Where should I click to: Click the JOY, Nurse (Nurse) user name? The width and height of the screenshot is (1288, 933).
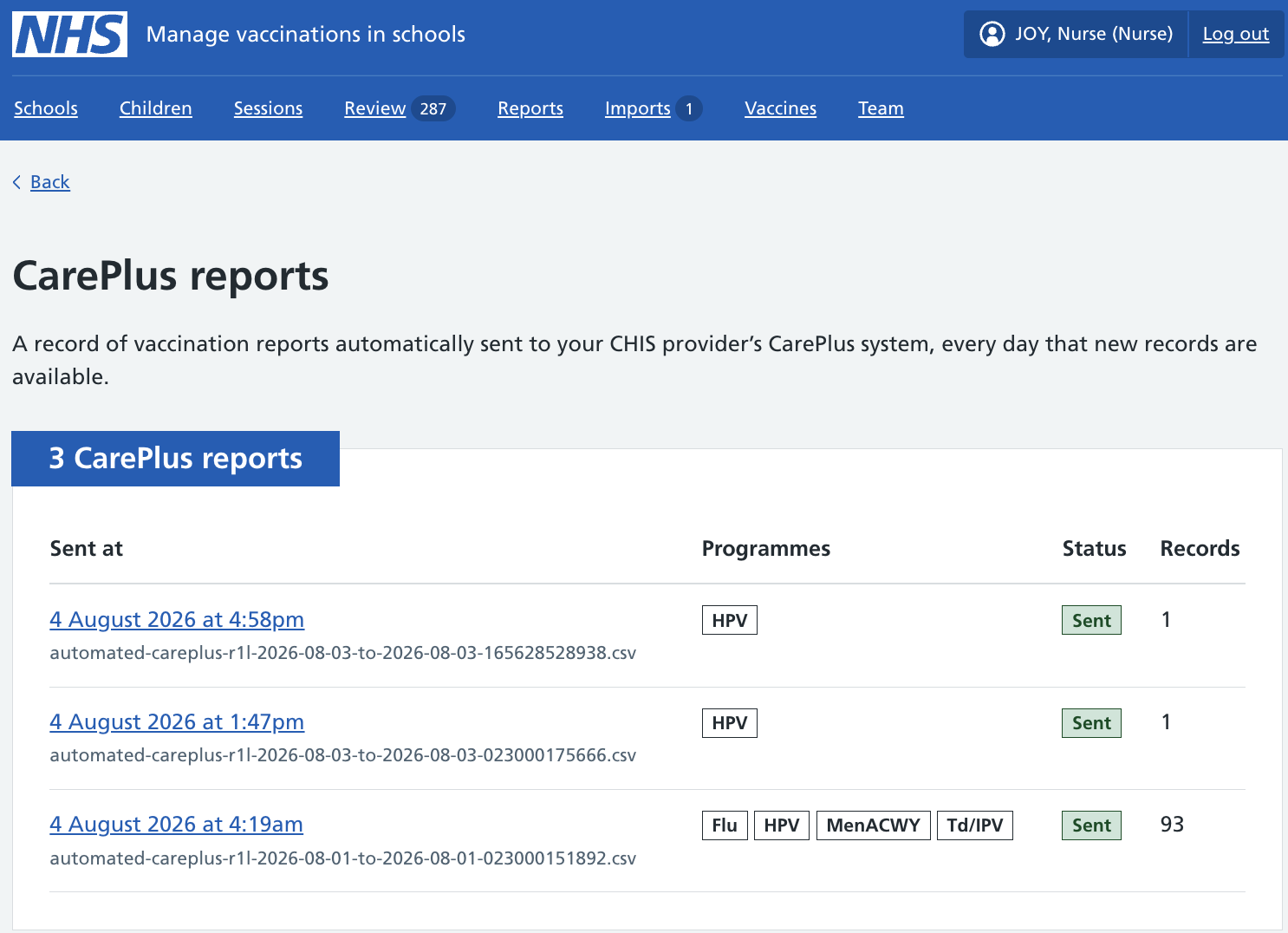[1094, 34]
